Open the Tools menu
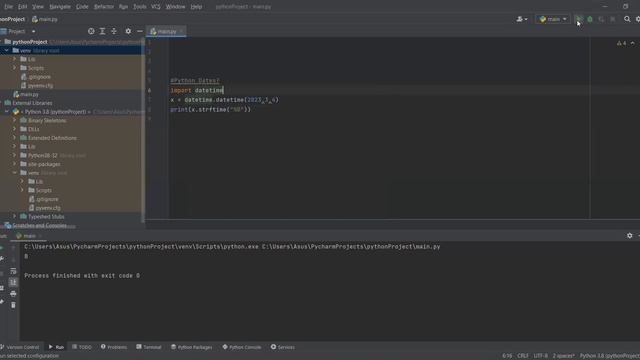The image size is (640, 360). (140, 7)
